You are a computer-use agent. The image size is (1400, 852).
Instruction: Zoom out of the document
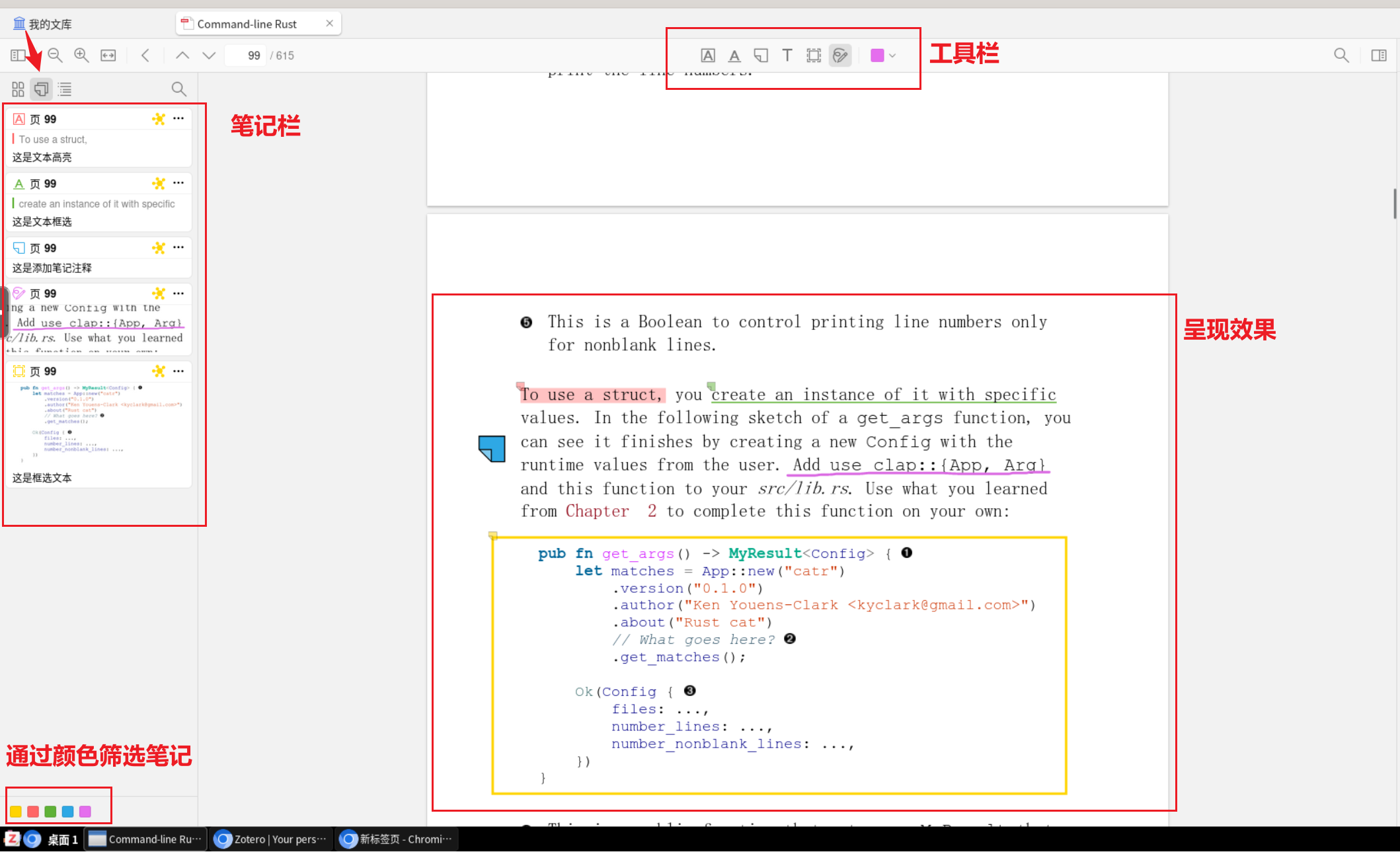tap(56, 56)
